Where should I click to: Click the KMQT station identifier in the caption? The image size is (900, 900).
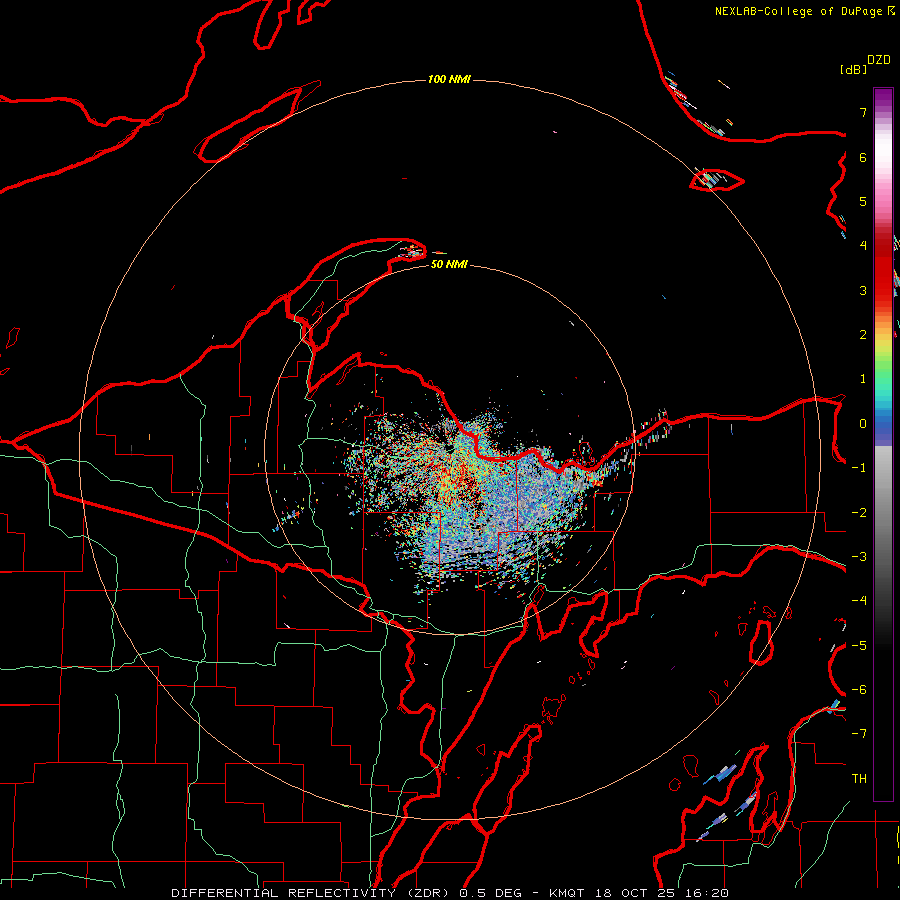pos(567,893)
